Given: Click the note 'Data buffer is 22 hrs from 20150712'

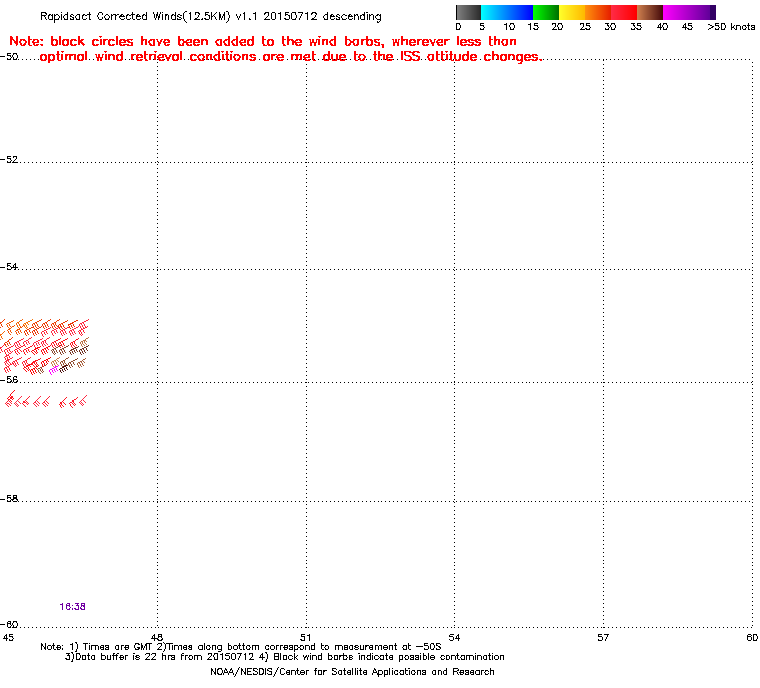Looking at the screenshot, I should 165,657.
